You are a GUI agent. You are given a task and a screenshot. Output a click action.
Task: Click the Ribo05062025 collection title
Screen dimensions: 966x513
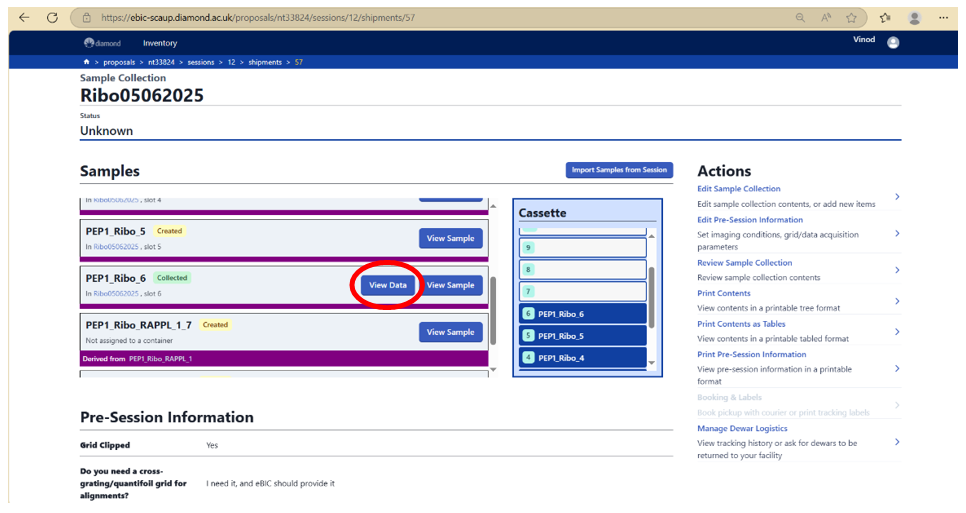pyautogui.click(x=142, y=95)
